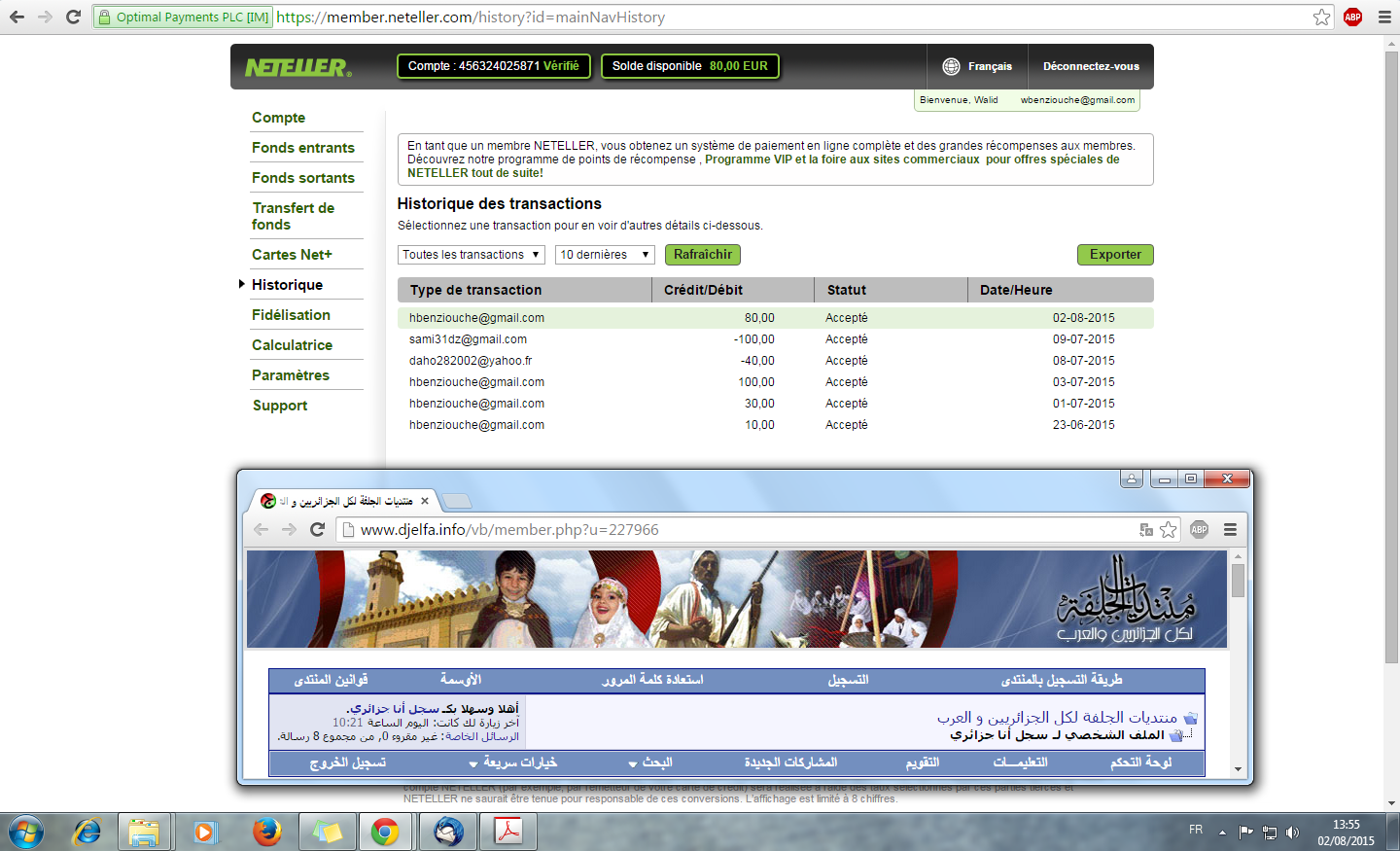Click the forum private messages link
Viewport: 1400px width, 851px height.
point(482,736)
